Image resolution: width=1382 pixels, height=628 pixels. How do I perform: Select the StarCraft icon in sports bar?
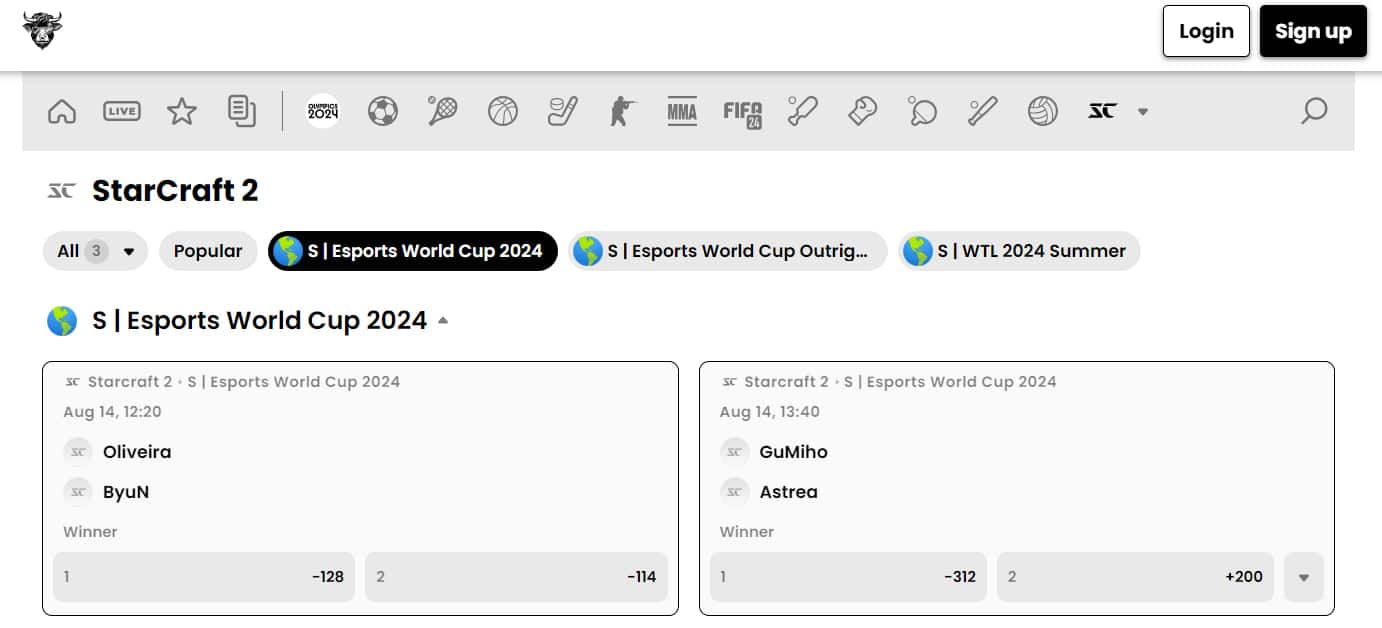tap(1102, 111)
